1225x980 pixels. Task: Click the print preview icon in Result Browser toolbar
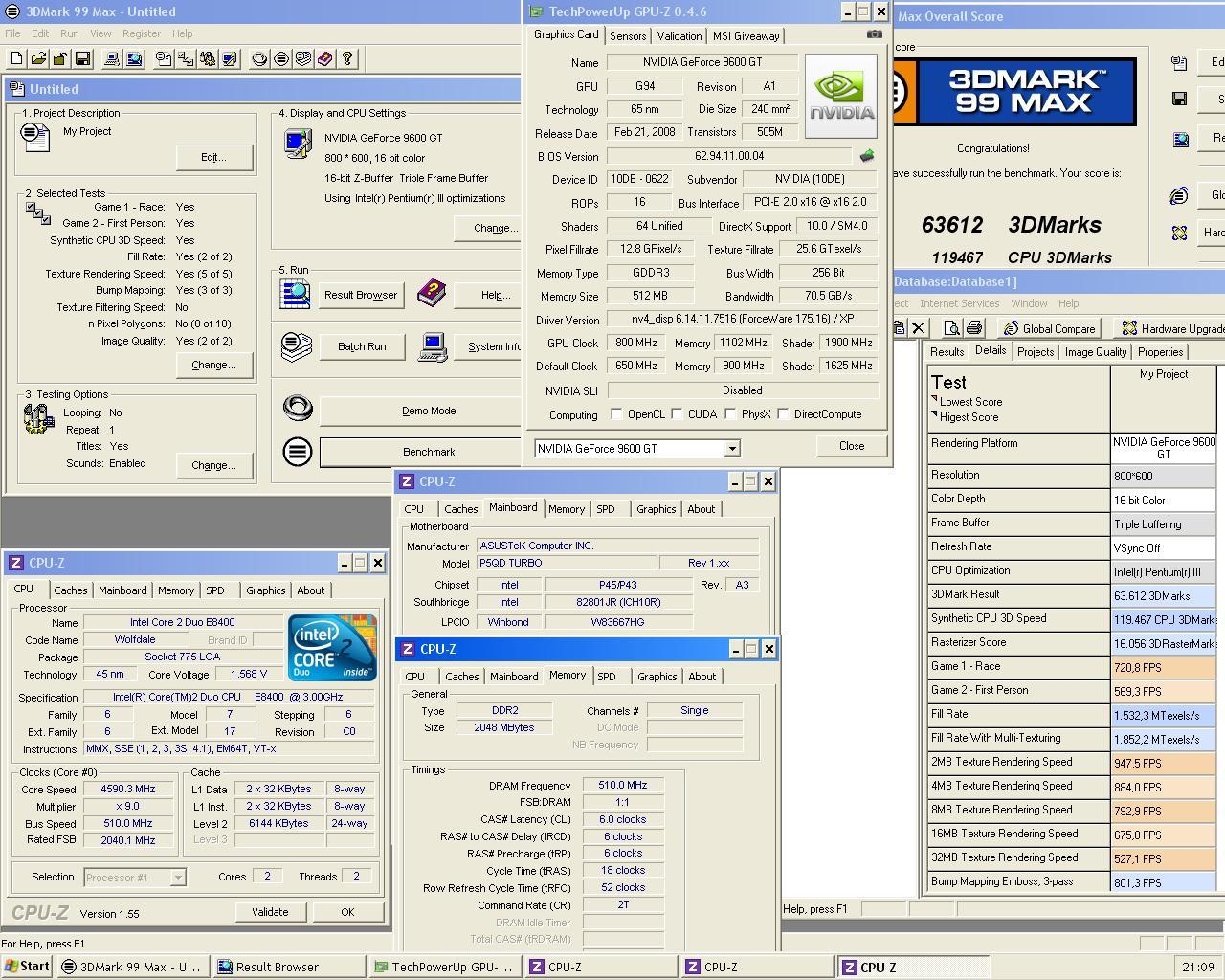952,328
